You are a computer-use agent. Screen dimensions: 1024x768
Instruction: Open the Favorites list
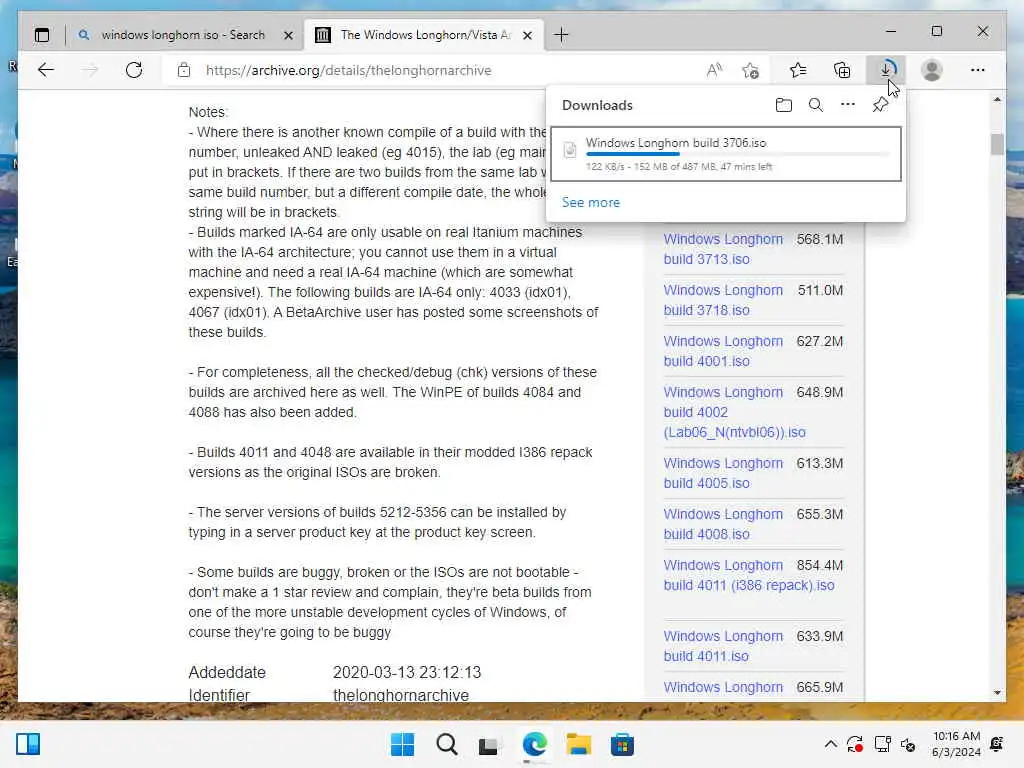coord(798,70)
